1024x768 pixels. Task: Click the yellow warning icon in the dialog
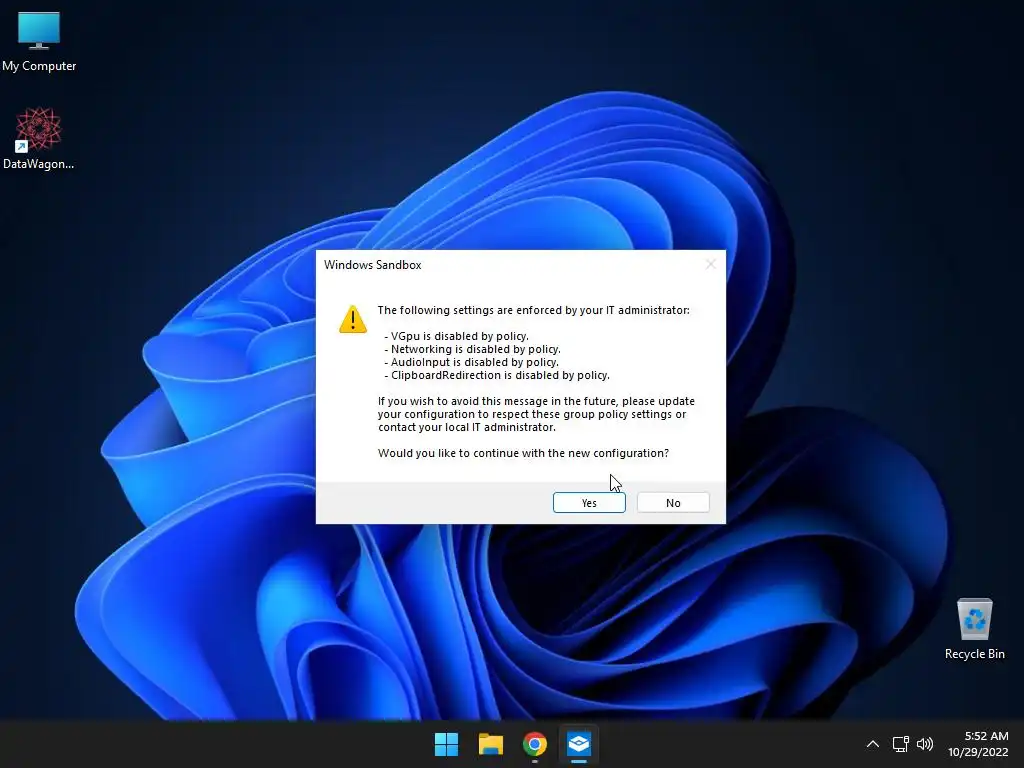coord(353,319)
